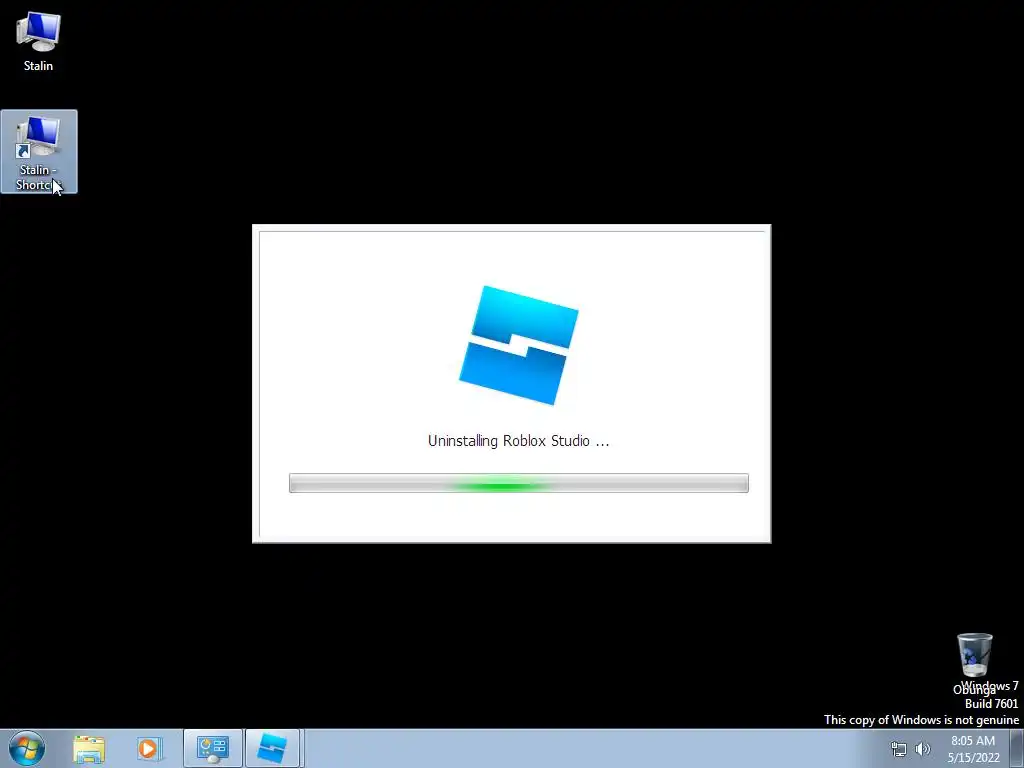
Task: Open the volume speaker tray icon
Action: [923, 749]
